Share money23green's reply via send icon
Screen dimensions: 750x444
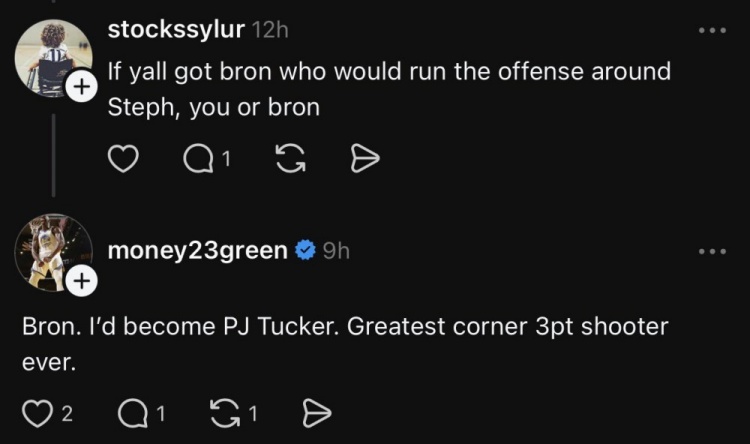coord(317,413)
